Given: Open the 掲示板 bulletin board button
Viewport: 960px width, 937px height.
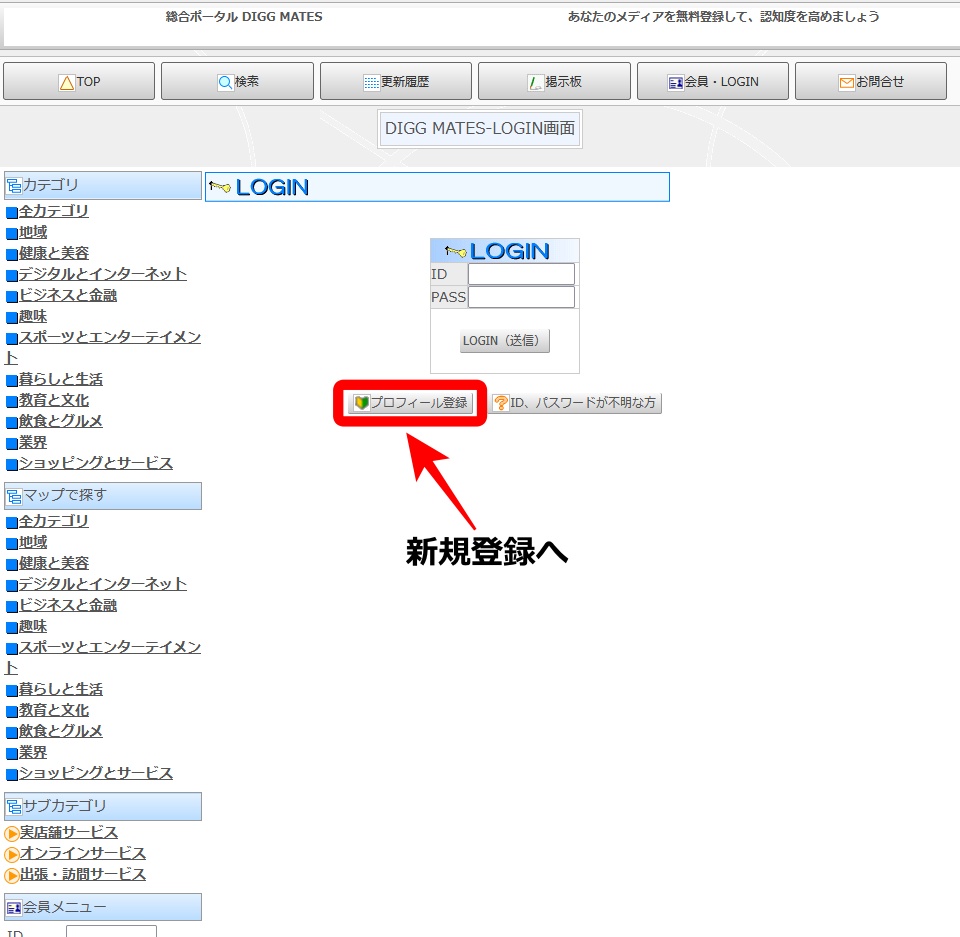Looking at the screenshot, I should [555, 81].
